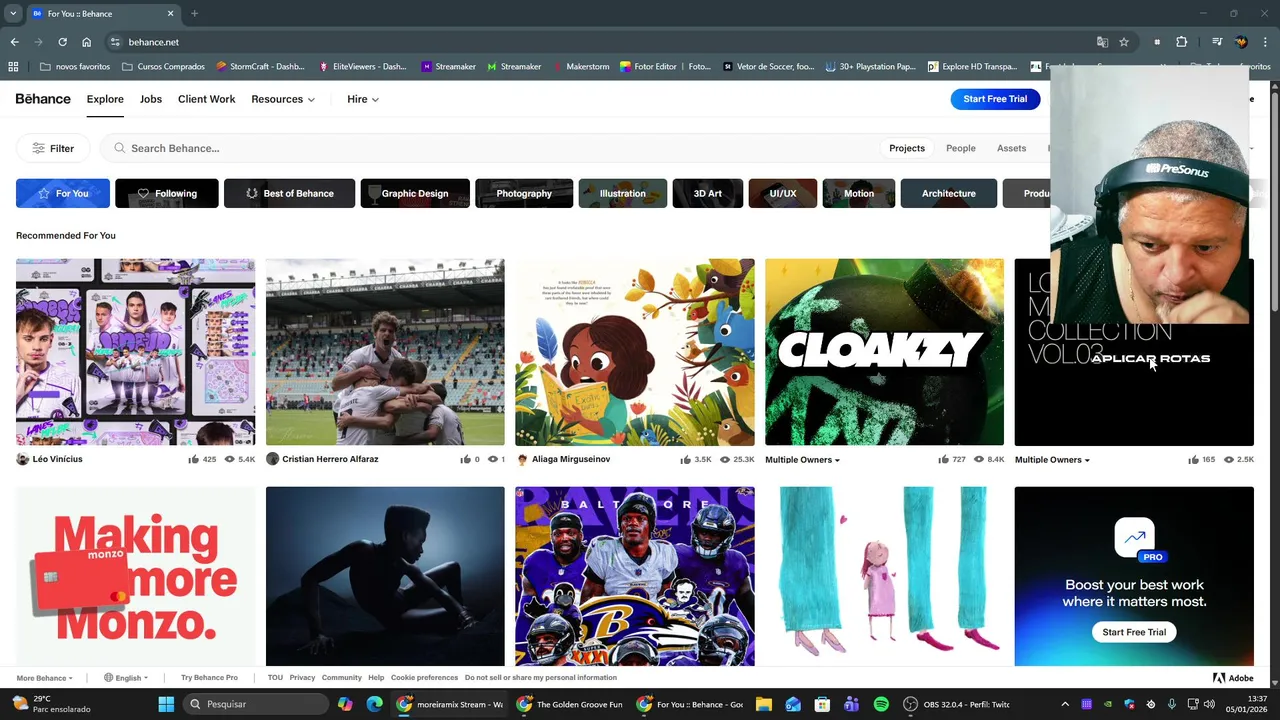Click the filter sliders icon
Viewport: 1280px width, 720px height.
38,148
